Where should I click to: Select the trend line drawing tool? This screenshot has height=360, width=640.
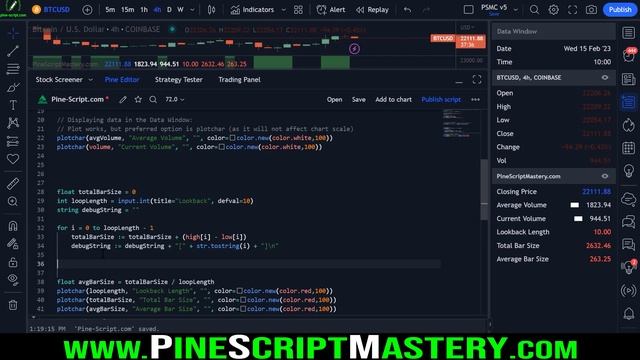pyautogui.click(x=13, y=51)
